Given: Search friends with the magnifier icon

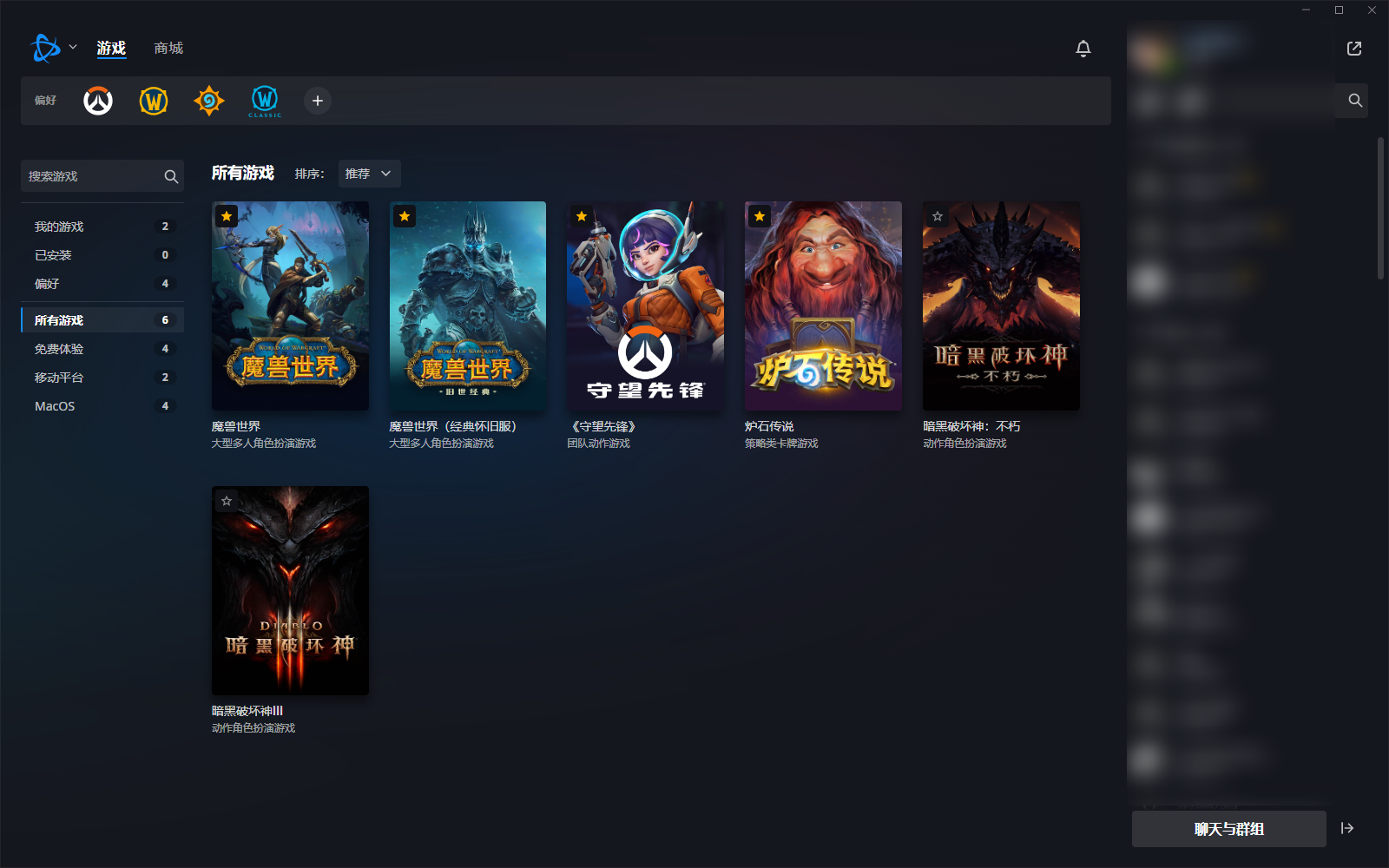Looking at the screenshot, I should click(1355, 101).
